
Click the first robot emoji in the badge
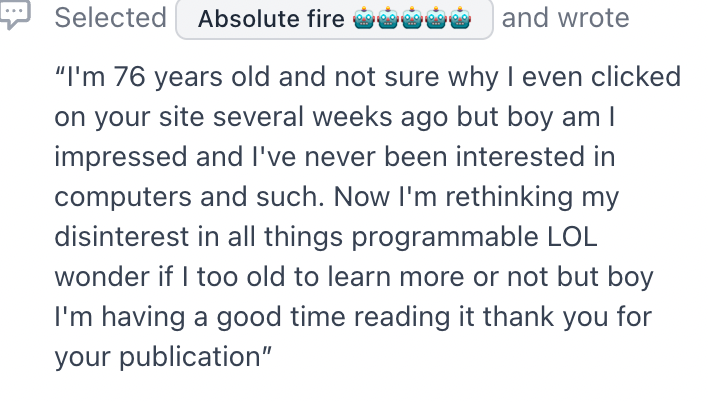(364, 19)
